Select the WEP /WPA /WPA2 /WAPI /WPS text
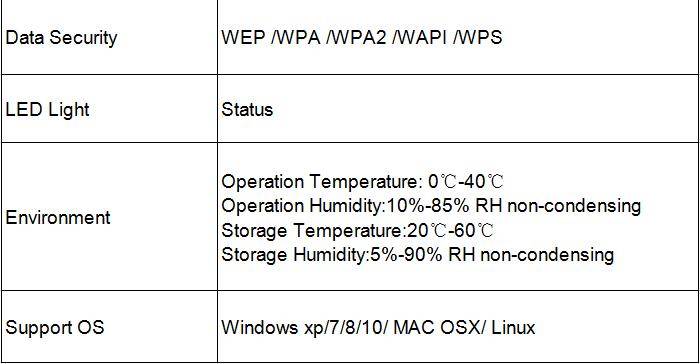The image size is (700, 364). 362,37
